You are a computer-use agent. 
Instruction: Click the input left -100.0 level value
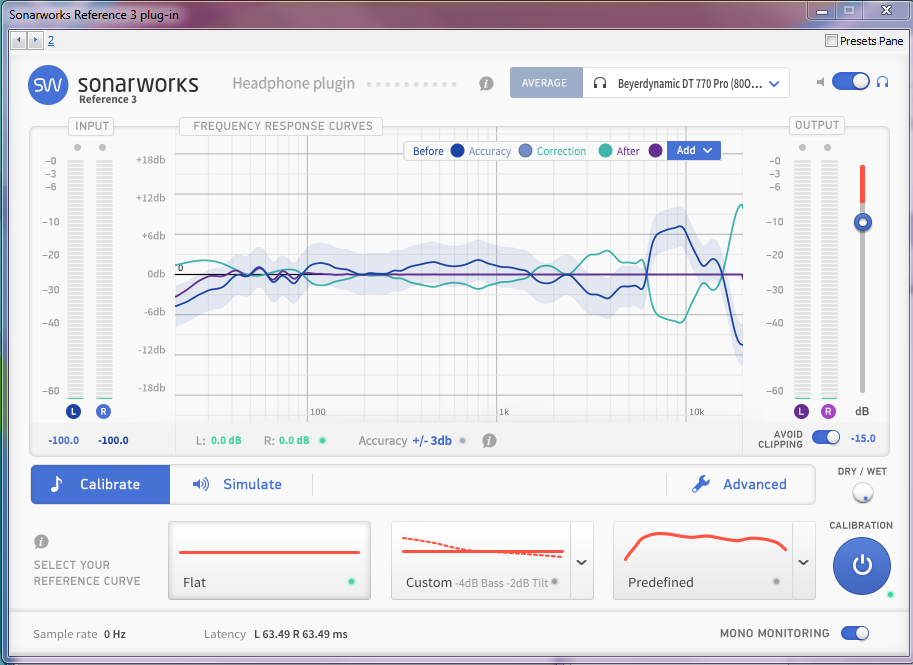(x=63, y=440)
